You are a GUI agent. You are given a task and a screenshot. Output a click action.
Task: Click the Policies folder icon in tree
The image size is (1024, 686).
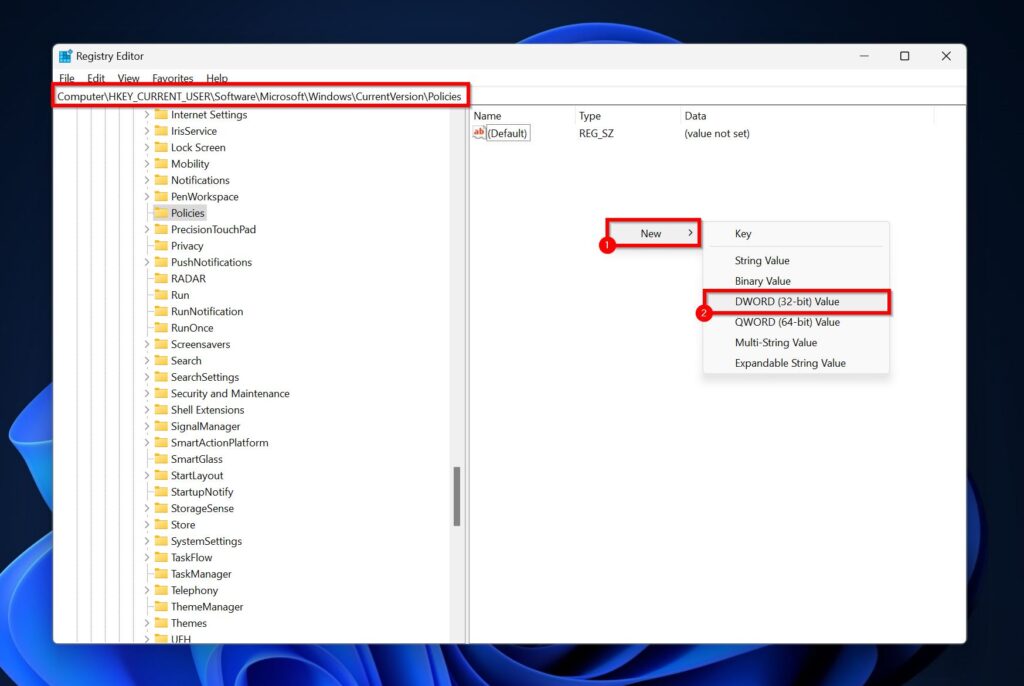tap(160, 213)
